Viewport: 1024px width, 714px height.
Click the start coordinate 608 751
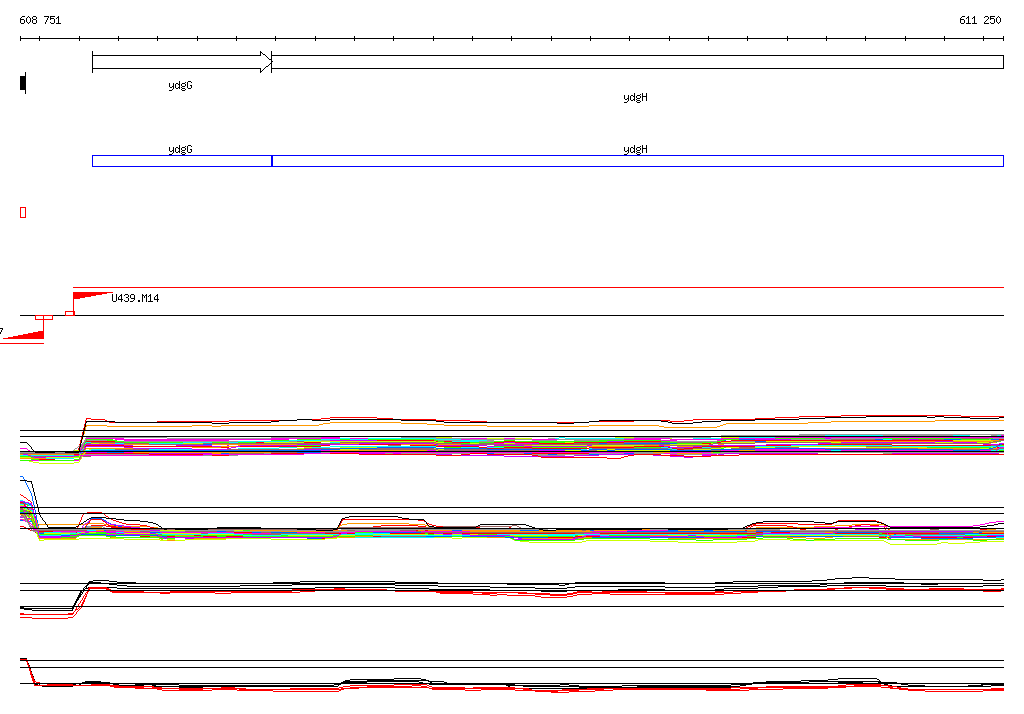(x=40, y=20)
